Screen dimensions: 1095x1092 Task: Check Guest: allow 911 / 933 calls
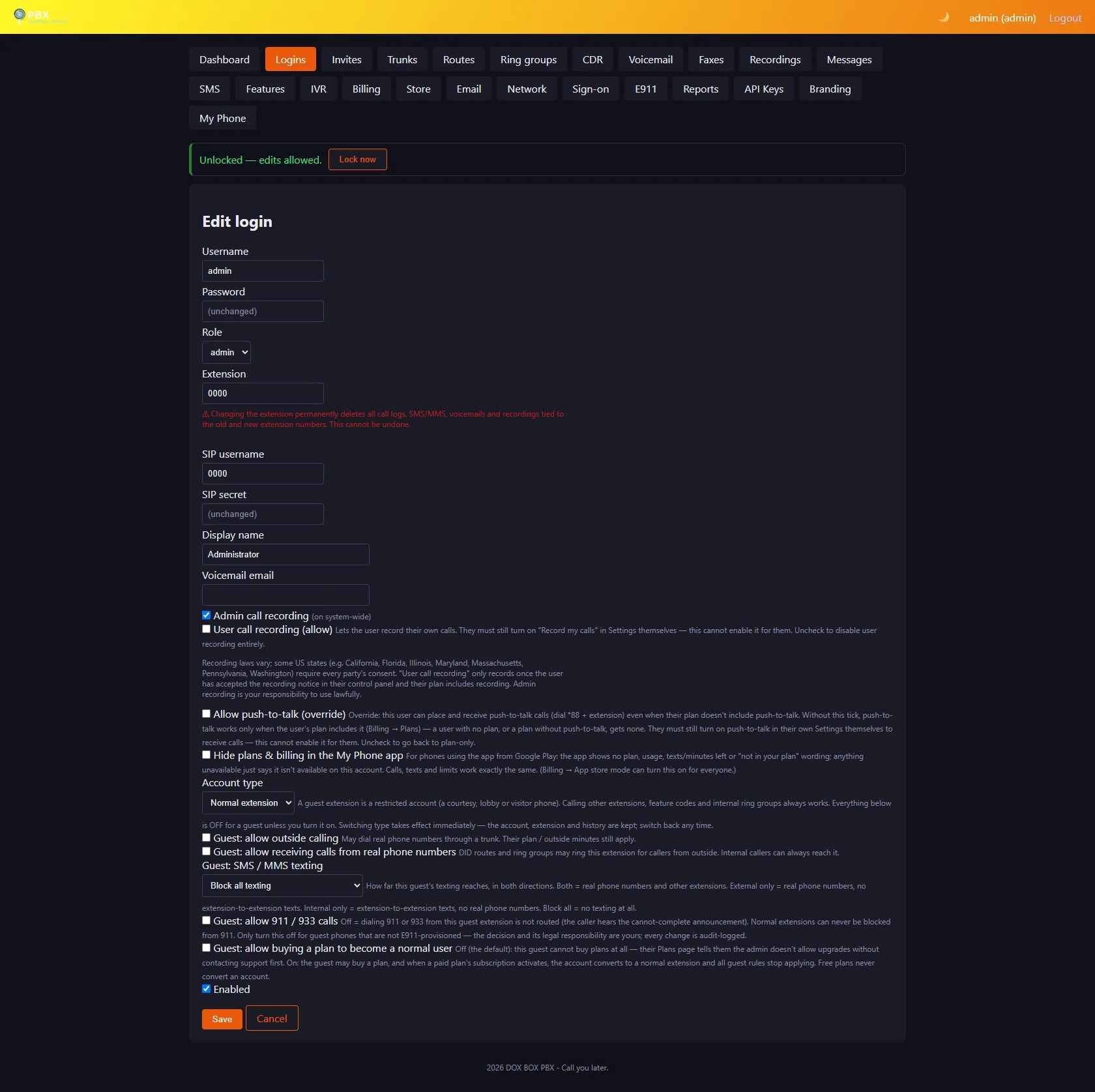coord(206,921)
